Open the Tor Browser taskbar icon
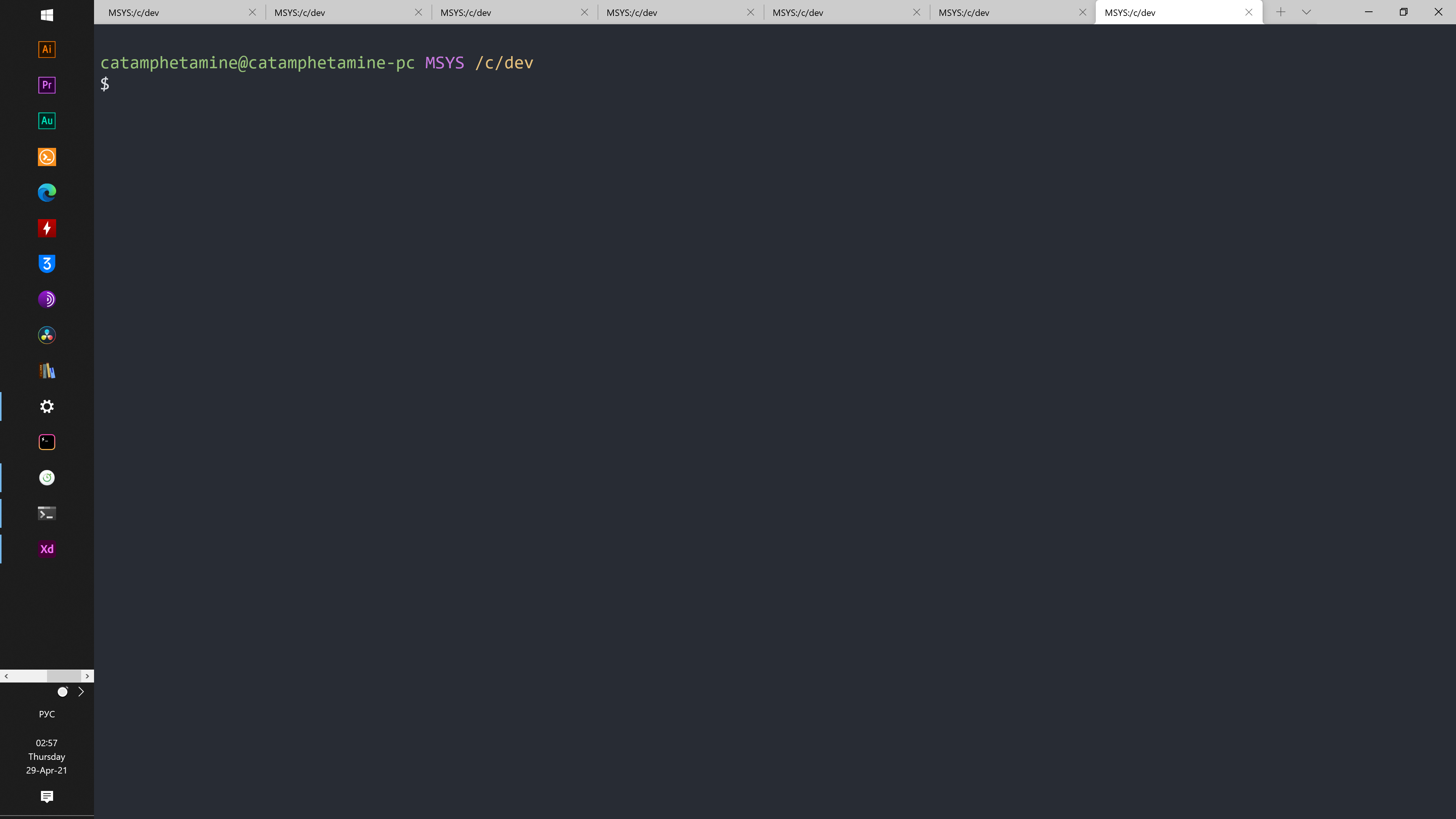This screenshot has height=819, width=1456. (x=47, y=299)
